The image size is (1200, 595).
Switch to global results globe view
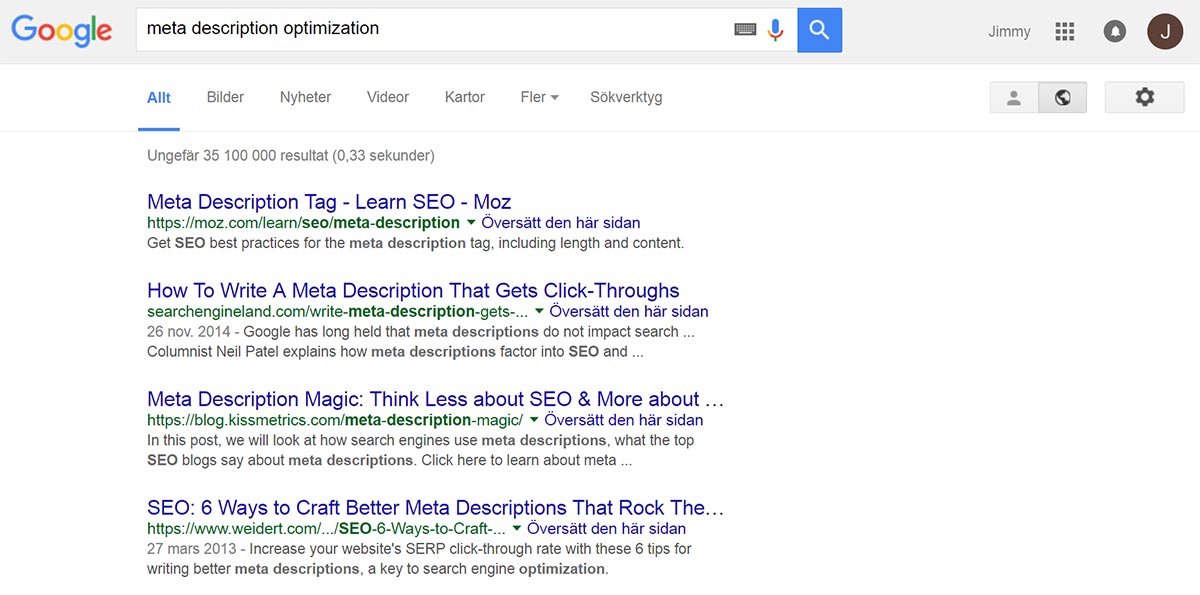pos(1063,98)
